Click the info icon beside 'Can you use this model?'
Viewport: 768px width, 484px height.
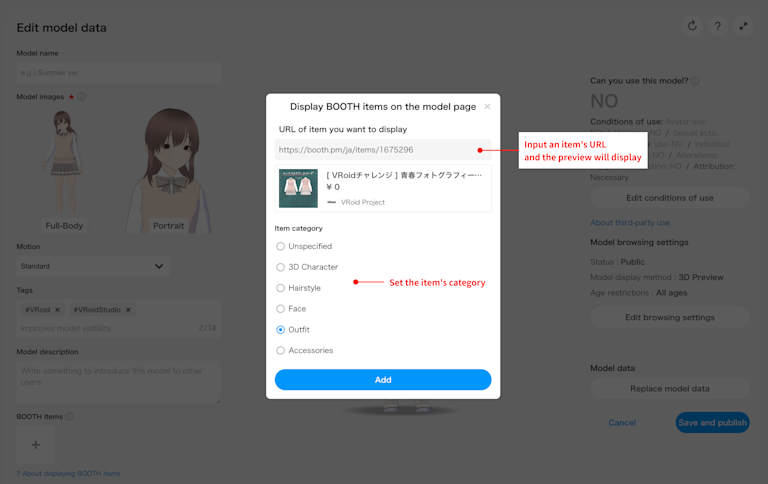coord(695,81)
